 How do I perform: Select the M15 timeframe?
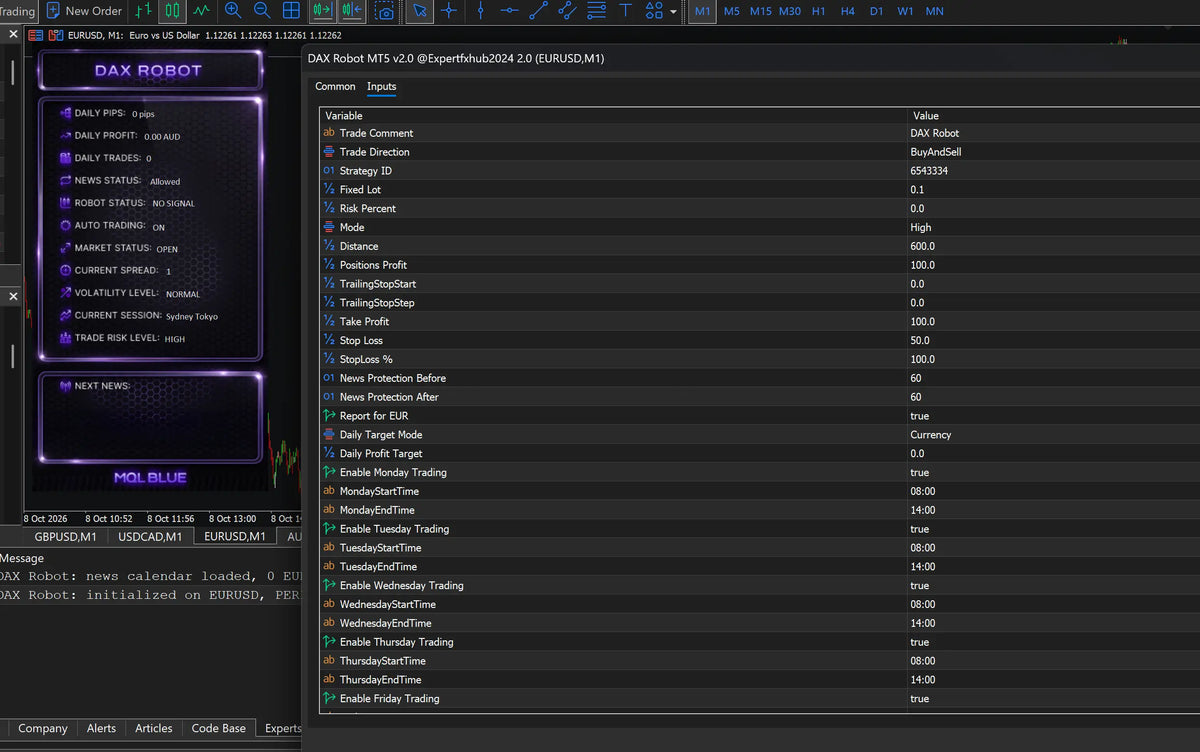coord(761,11)
